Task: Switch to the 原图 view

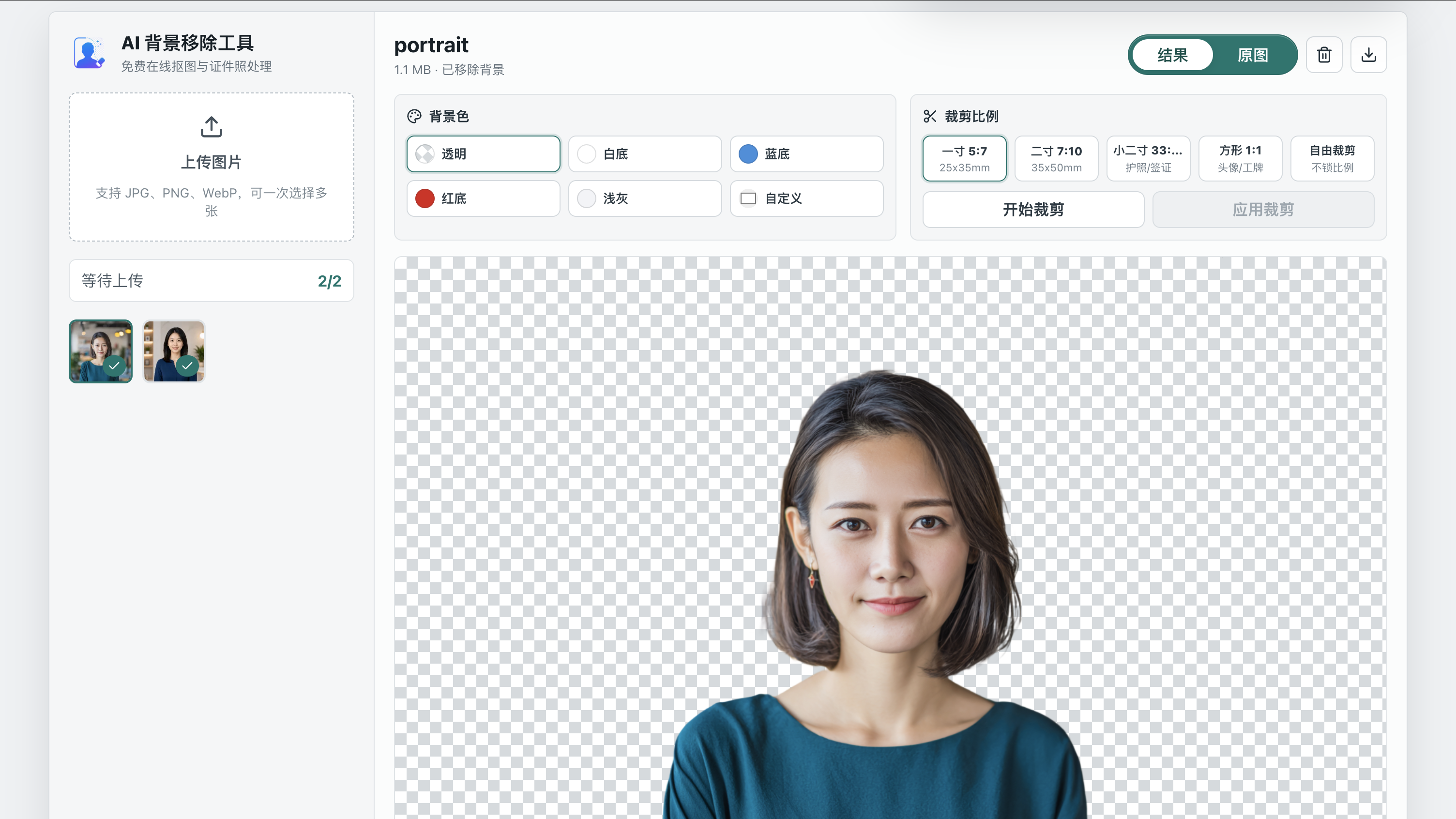Action: [x=1253, y=55]
